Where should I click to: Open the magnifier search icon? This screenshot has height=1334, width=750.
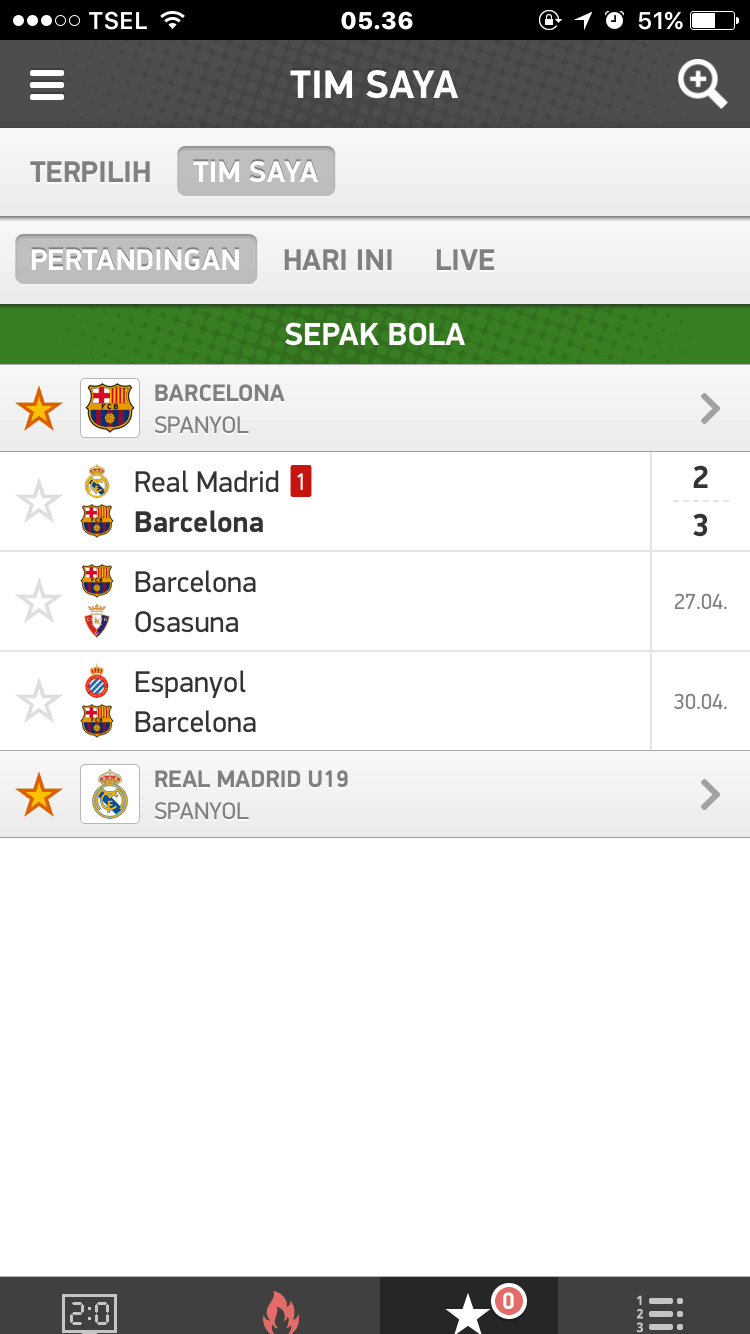[x=703, y=84]
